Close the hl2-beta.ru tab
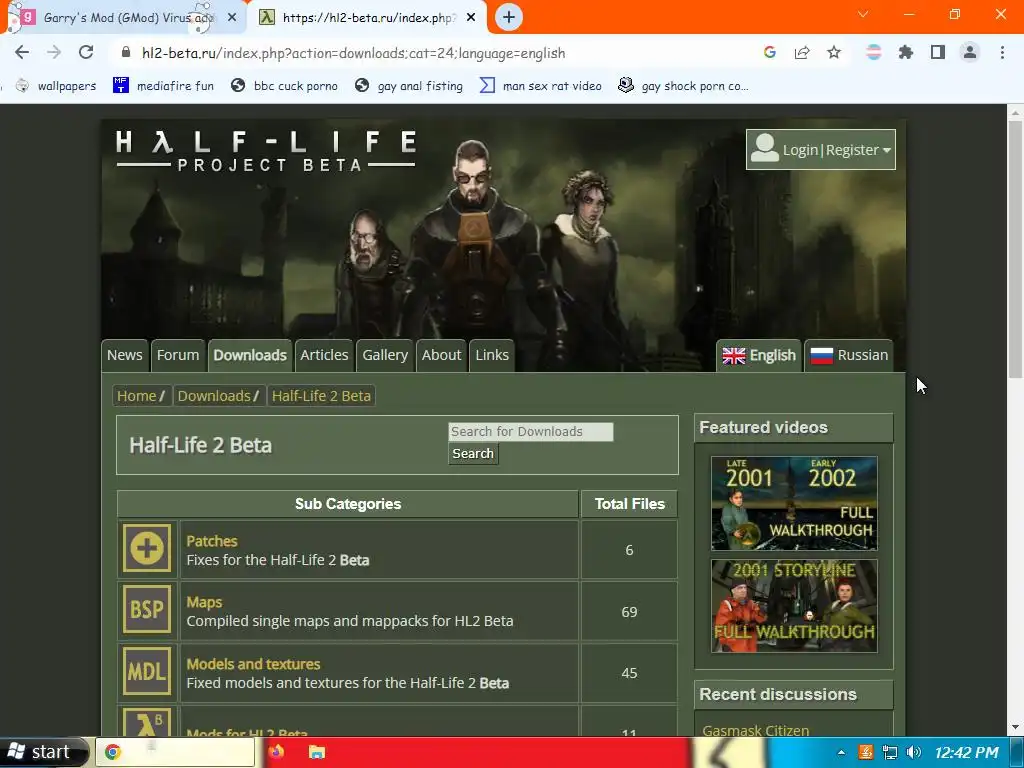 pos(471,18)
